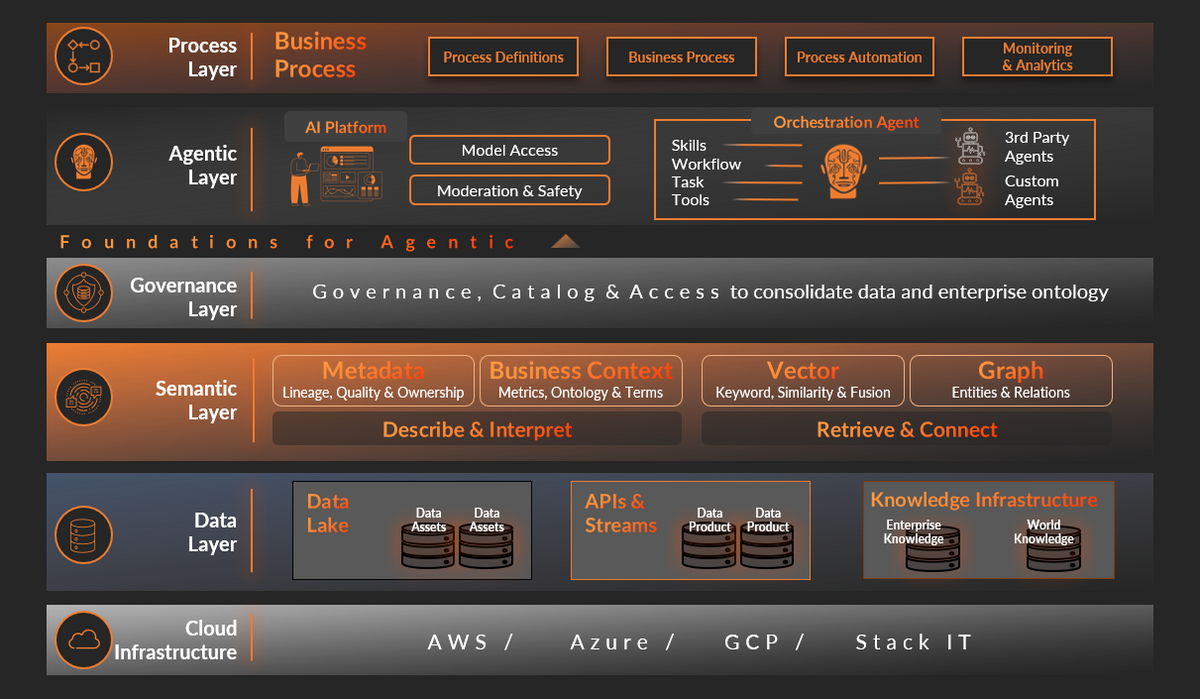1200x699 pixels.
Task: Click the Enterprise Knowledge database stack
Action: point(932,549)
